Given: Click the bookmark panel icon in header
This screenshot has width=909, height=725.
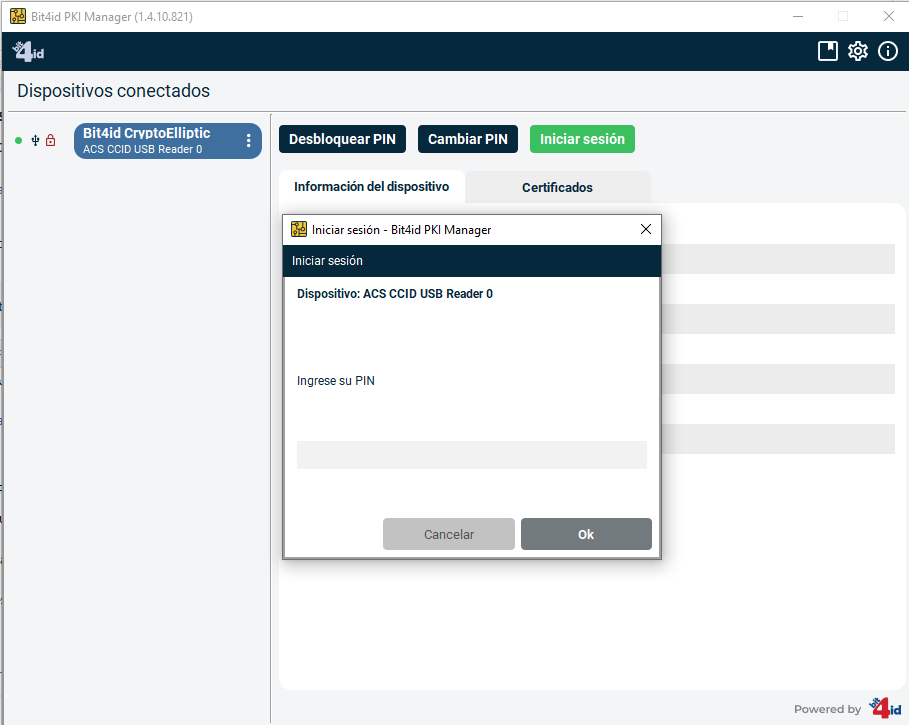Looking at the screenshot, I should [x=827, y=51].
